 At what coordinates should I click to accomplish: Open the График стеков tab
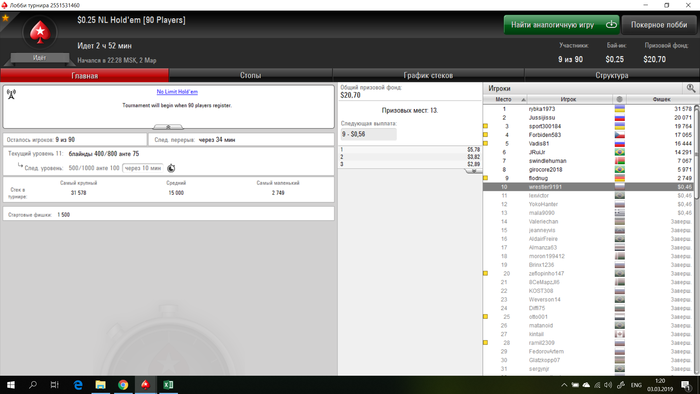[428, 75]
